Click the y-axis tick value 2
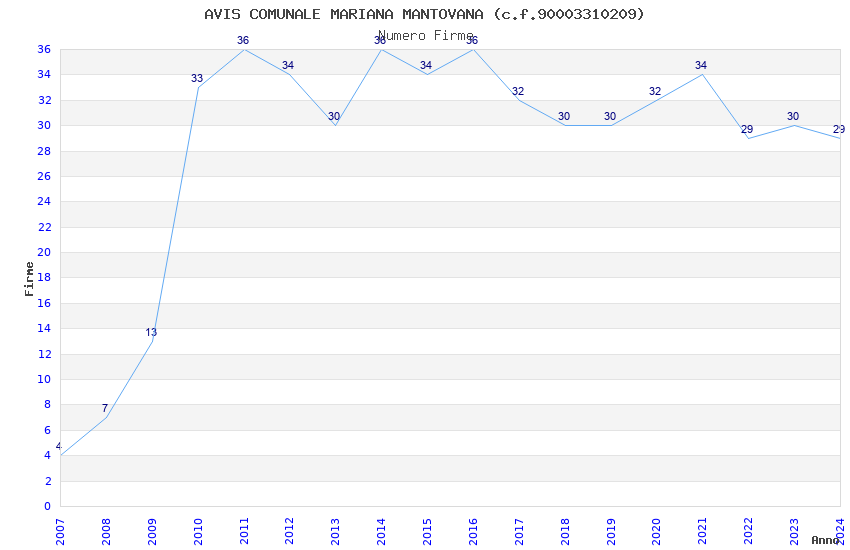 (48, 481)
